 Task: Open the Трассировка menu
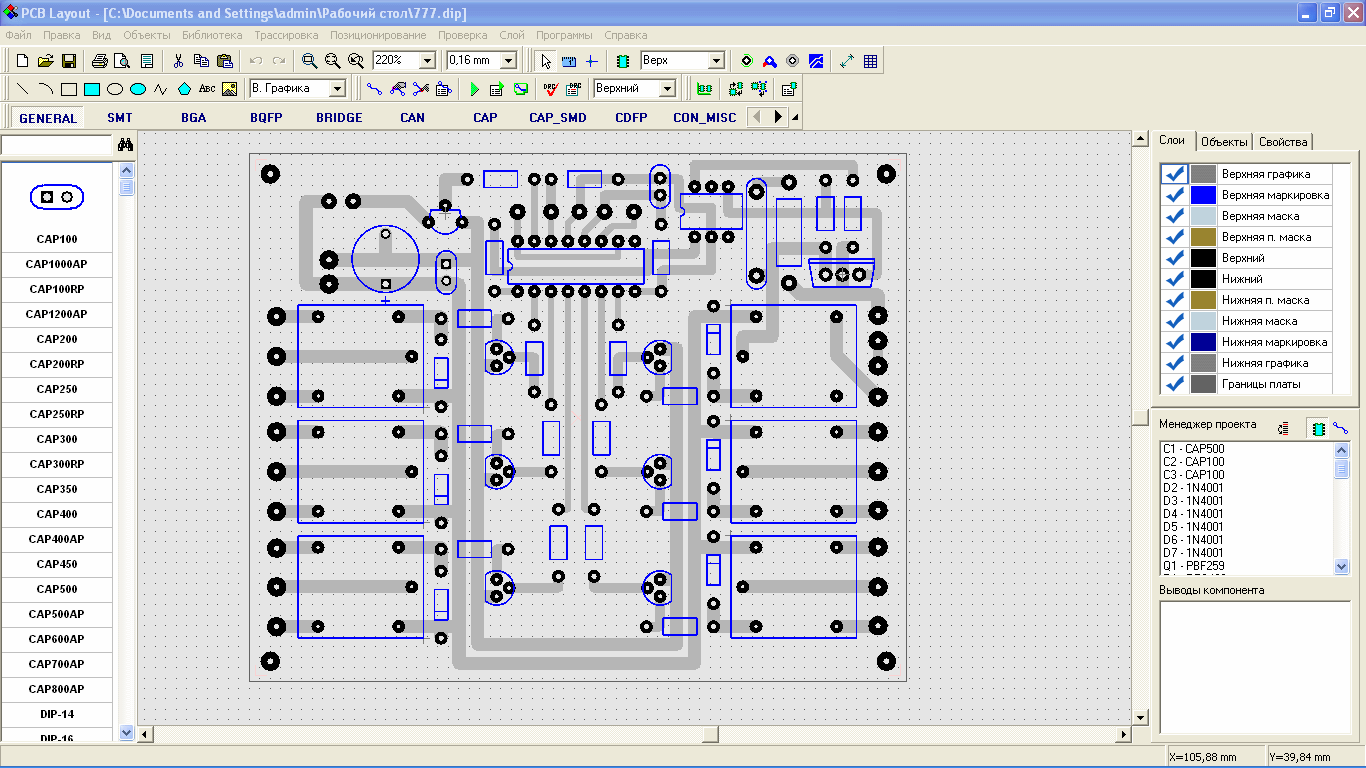[286, 35]
